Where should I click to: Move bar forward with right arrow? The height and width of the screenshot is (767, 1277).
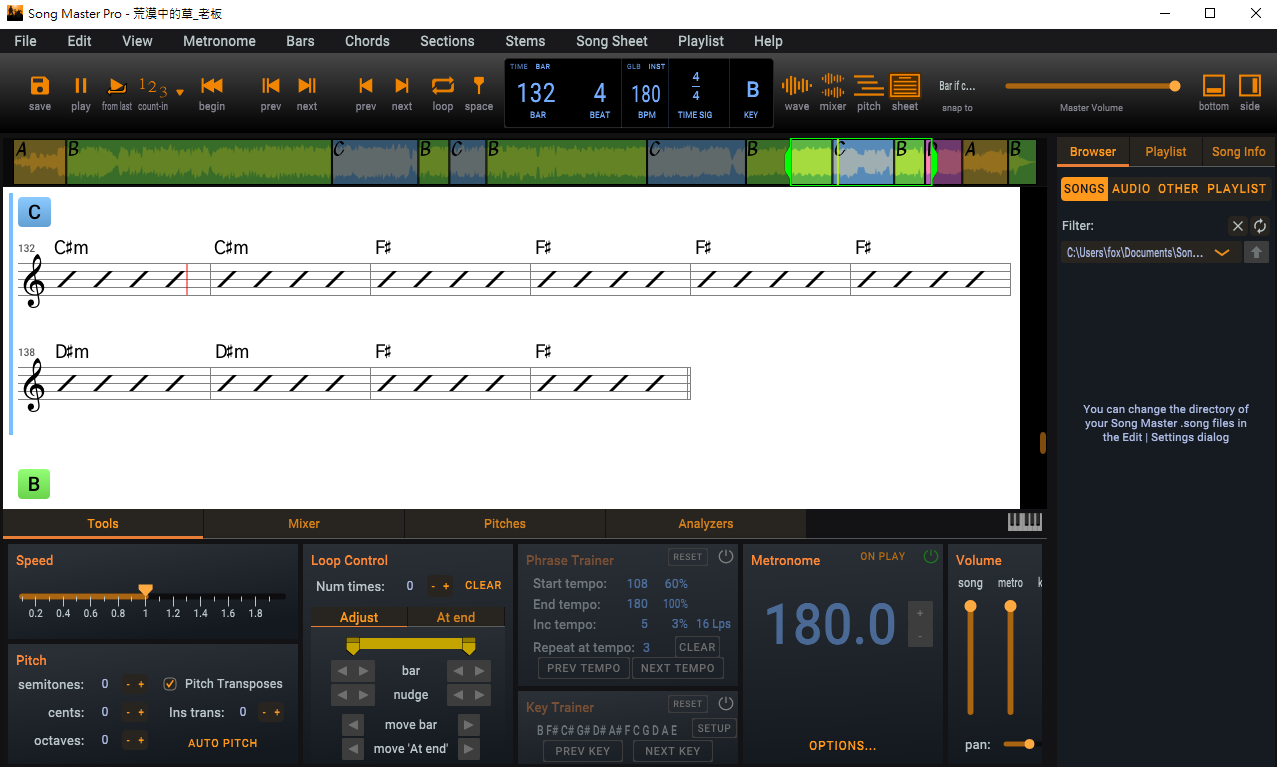pos(469,725)
